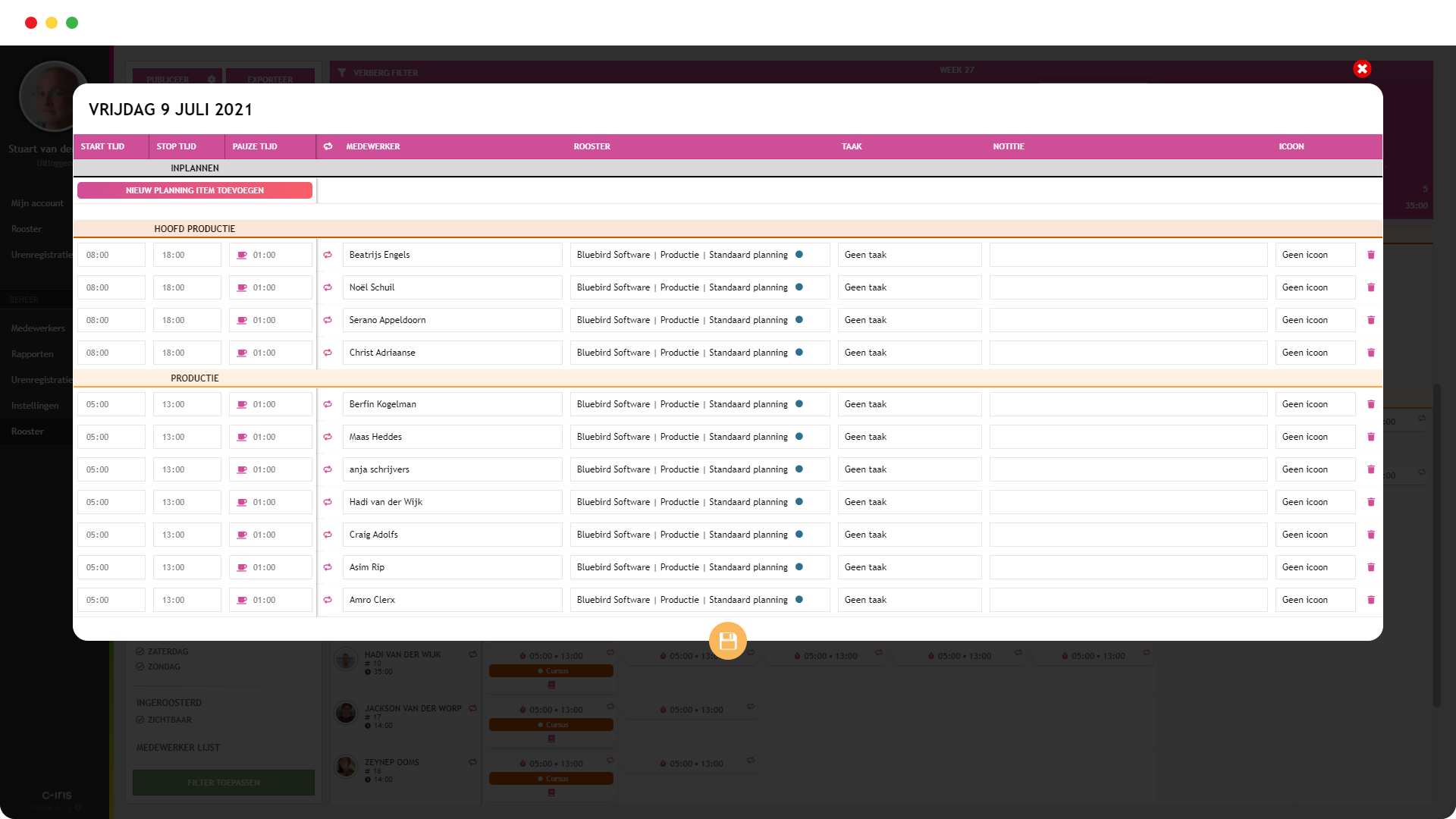Click the coffee pause icon for Berfin Kogelman
1456x819 pixels.
tap(242, 405)
